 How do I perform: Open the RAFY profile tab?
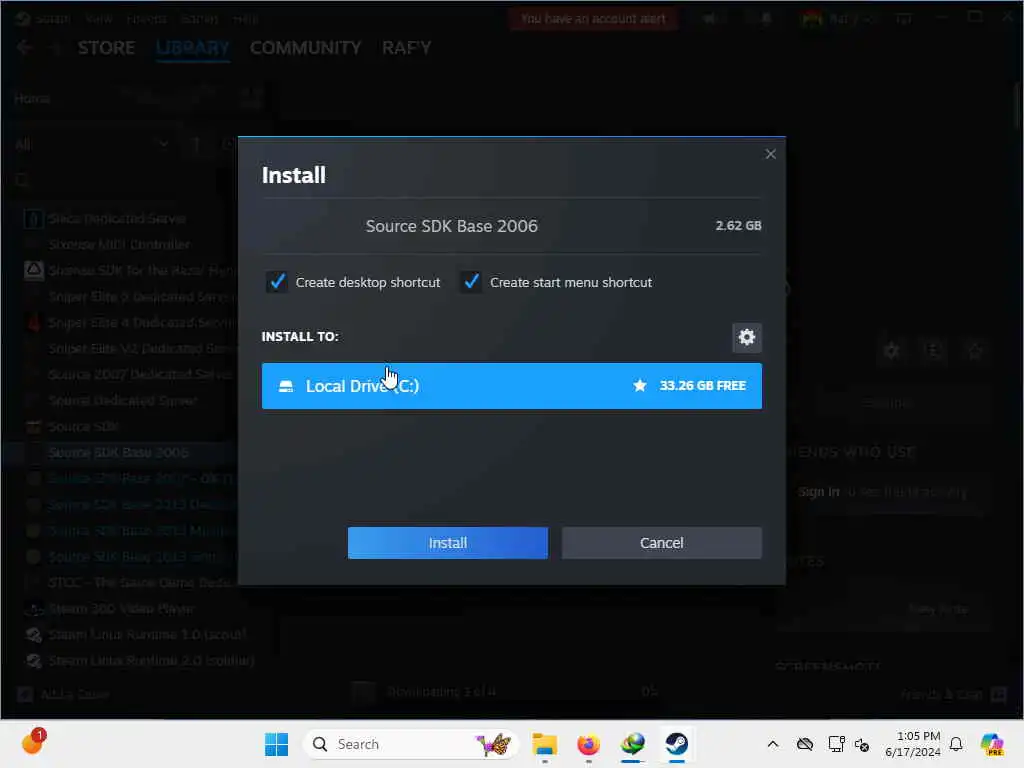pyautogui.click(x=406, y=48)
